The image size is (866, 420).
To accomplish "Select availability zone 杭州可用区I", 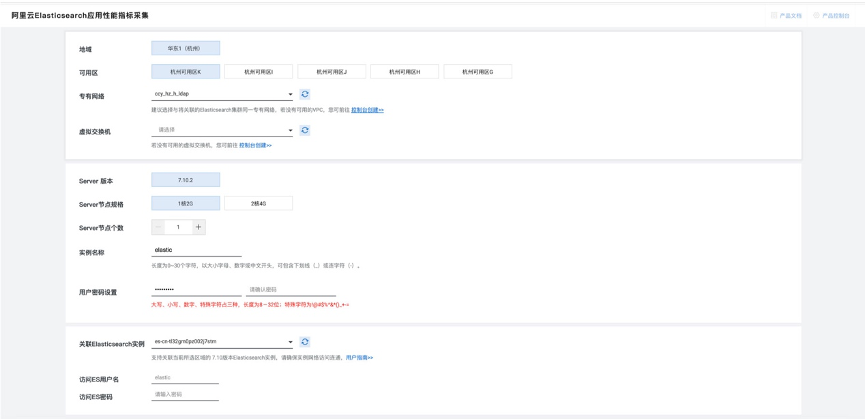I will coord(258,72).
